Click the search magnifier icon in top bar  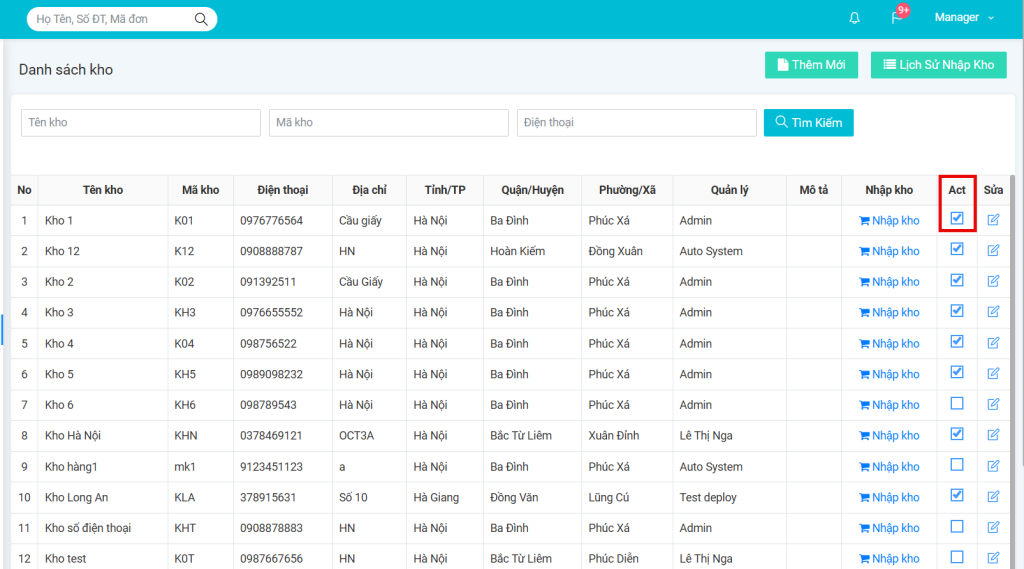pos(201,19)
